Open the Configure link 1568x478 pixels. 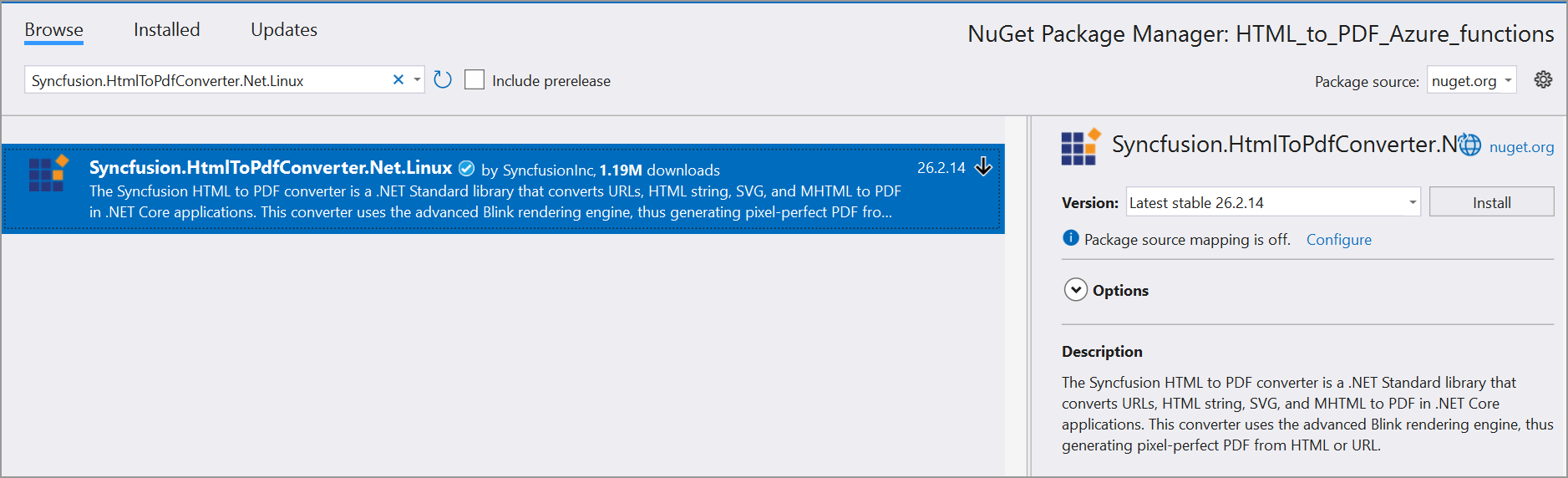point(1338,240)
